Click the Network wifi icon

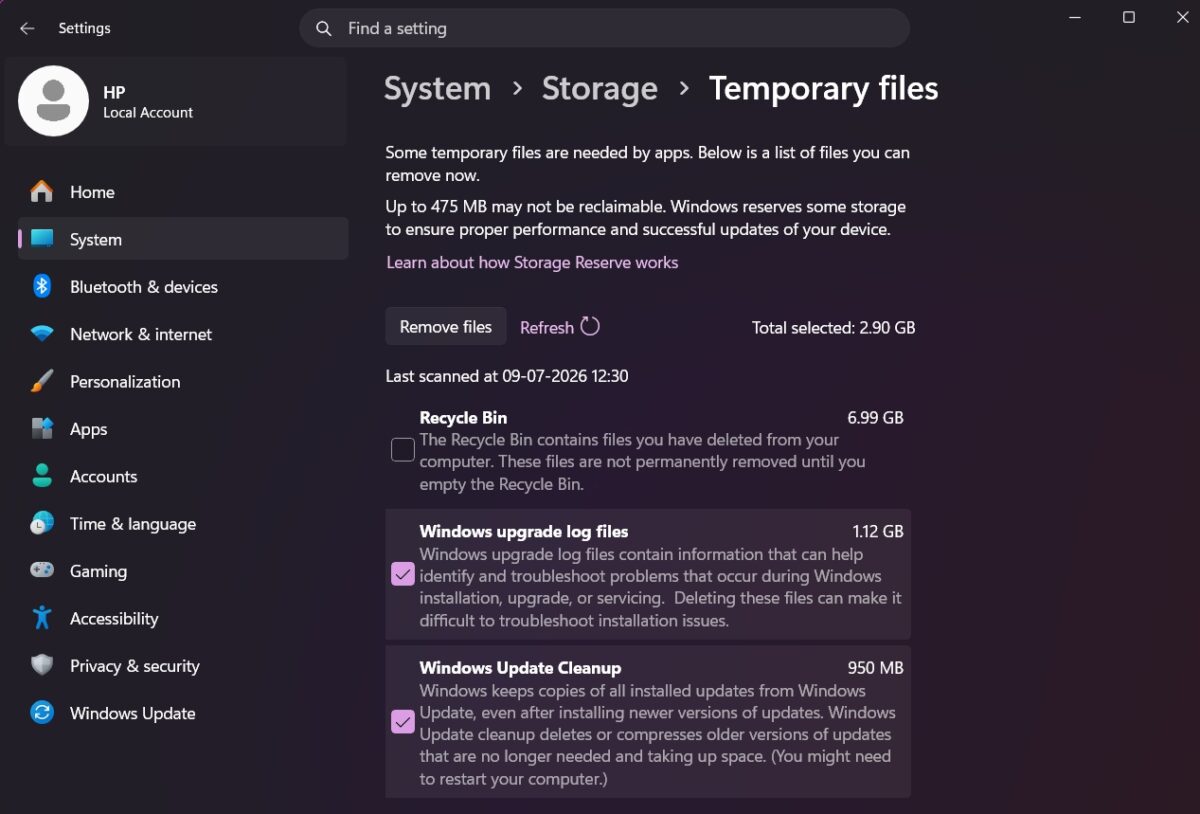coord(42,334)
